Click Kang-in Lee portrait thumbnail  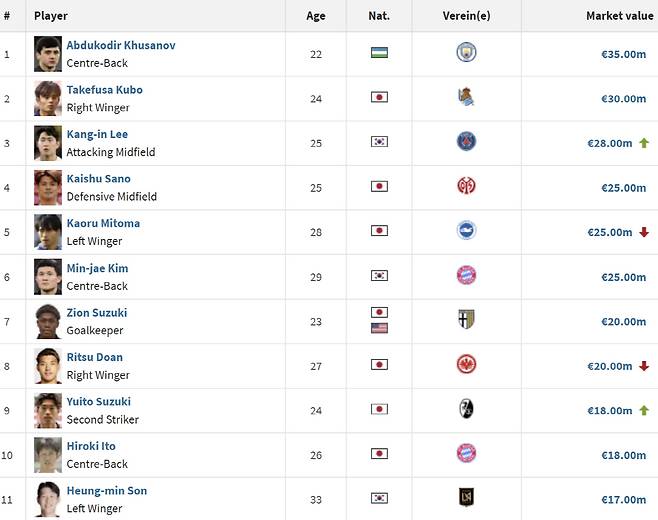(48, 142)
